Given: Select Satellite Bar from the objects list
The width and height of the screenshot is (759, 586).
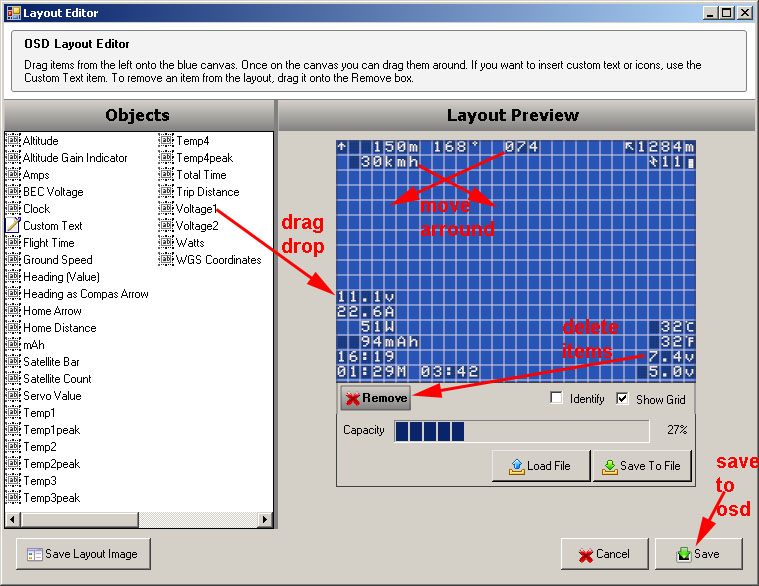Looking at the screenshot, I should click(x=51, y=362).
